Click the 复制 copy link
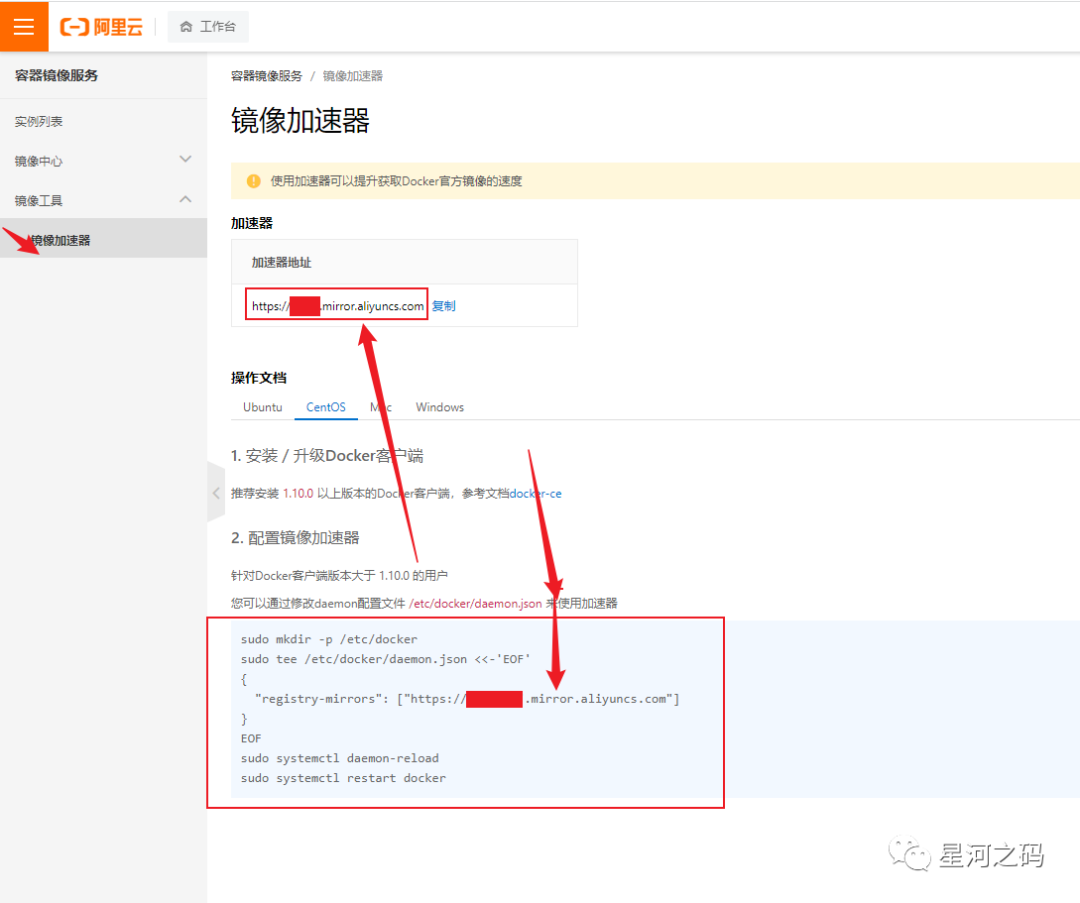This screenshot has width=1080, height=903. click(444, 306)
